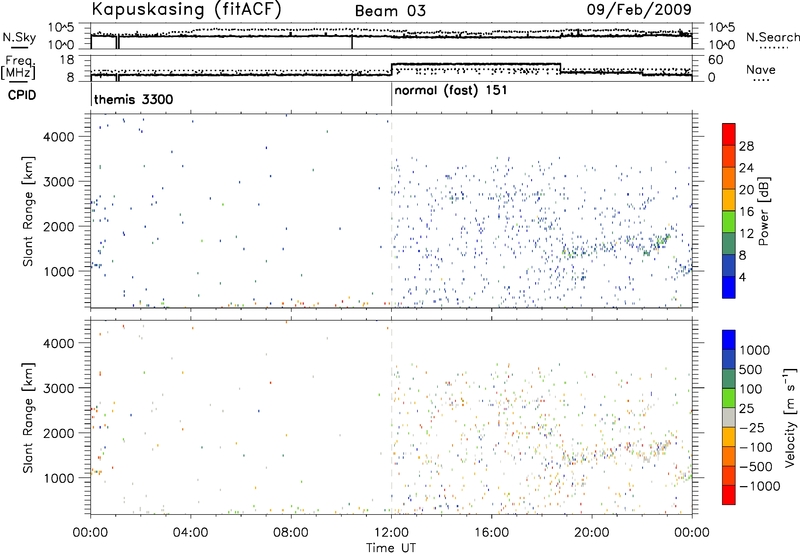Click the "12" label on the Power colorbar
800x554 pixels.
746,233
